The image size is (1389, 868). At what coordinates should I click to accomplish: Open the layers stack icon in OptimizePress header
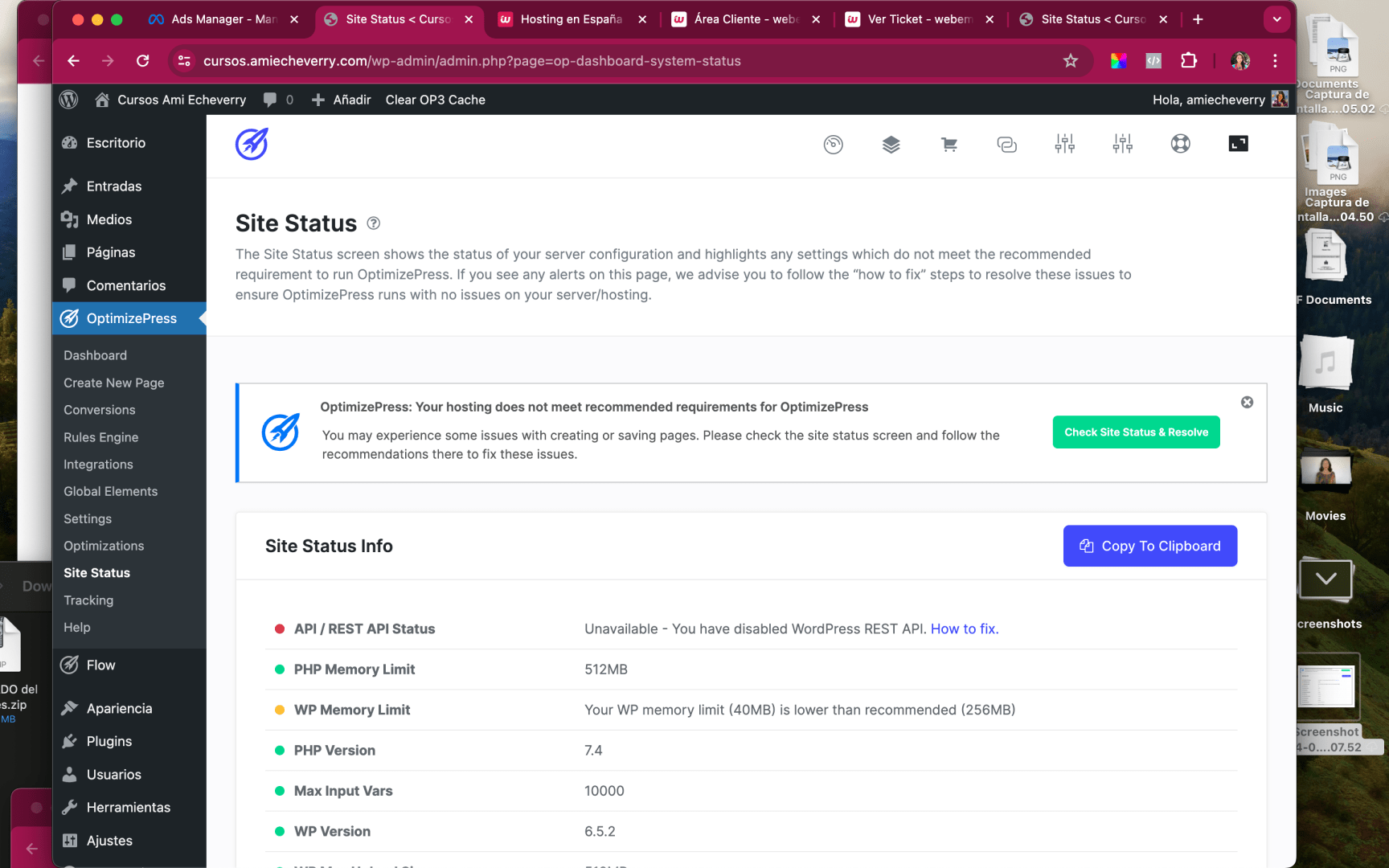[891, 145]
